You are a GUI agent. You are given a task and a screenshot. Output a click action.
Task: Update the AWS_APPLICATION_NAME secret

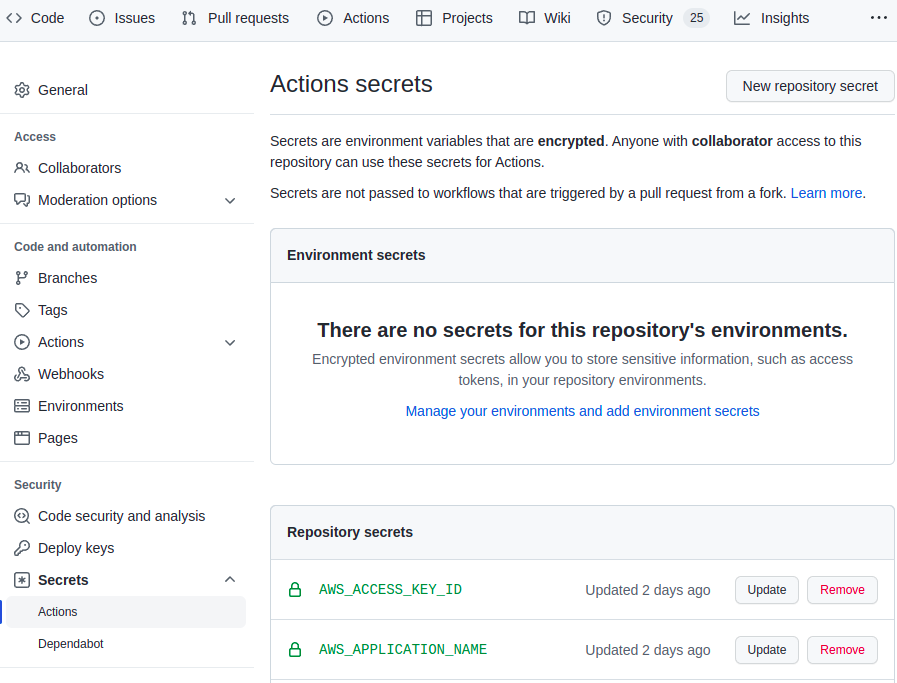point(767,650)
